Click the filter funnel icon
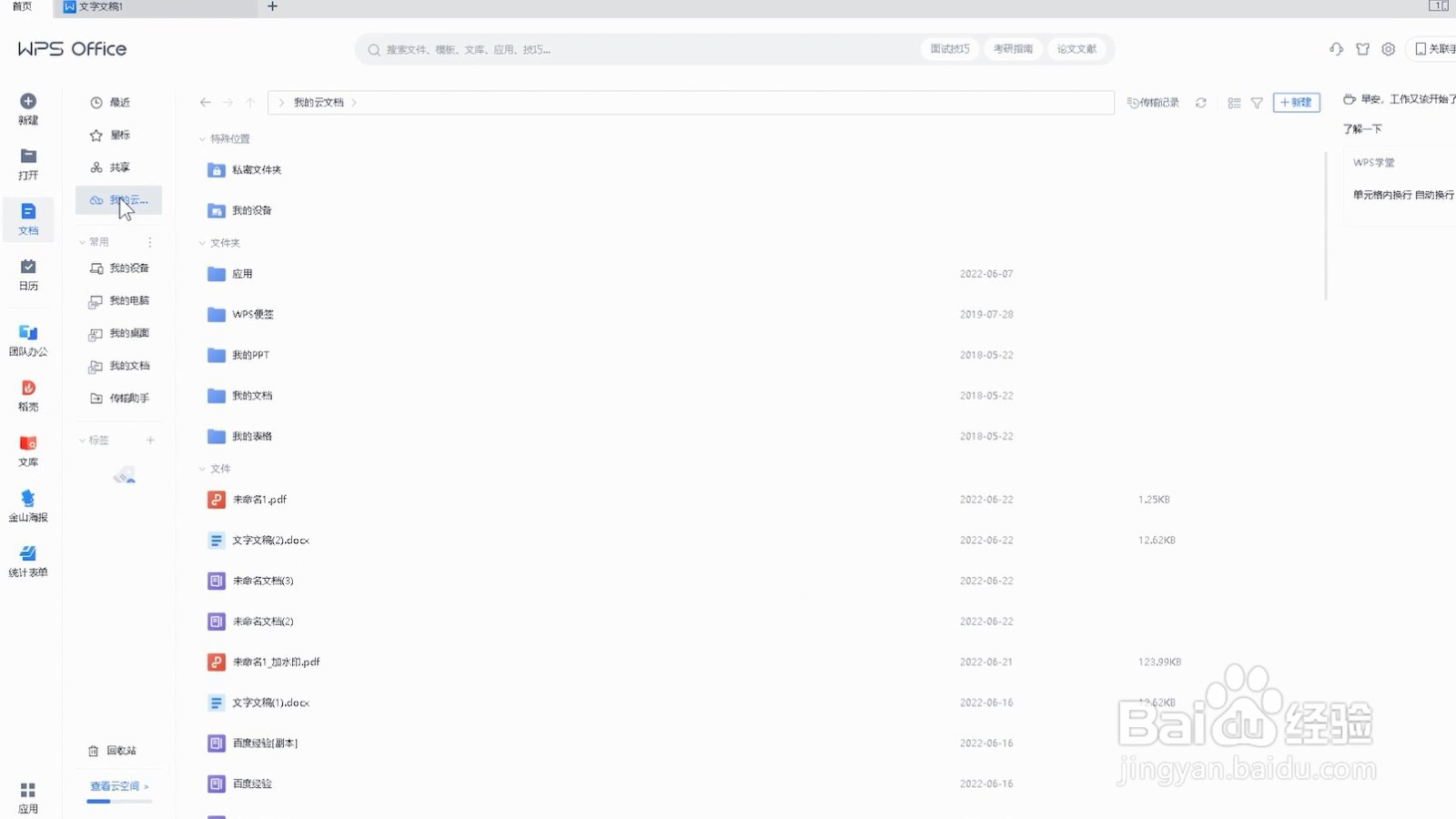The height and width of the screenshot is (819, 1456). 1257,103
